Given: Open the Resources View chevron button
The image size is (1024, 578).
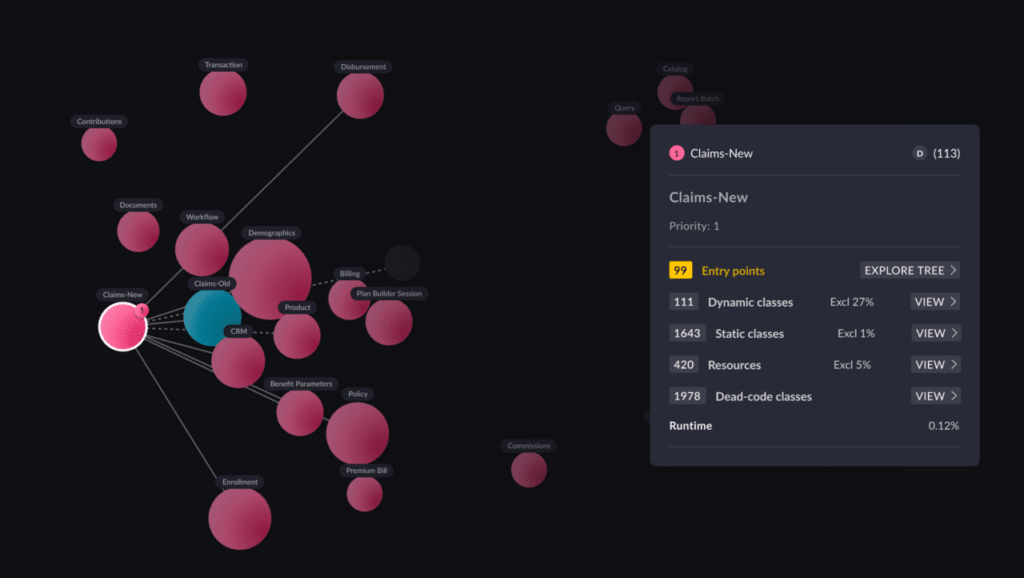Looking at the screenshot, I should pyautogui.click(x=936, y=364).
